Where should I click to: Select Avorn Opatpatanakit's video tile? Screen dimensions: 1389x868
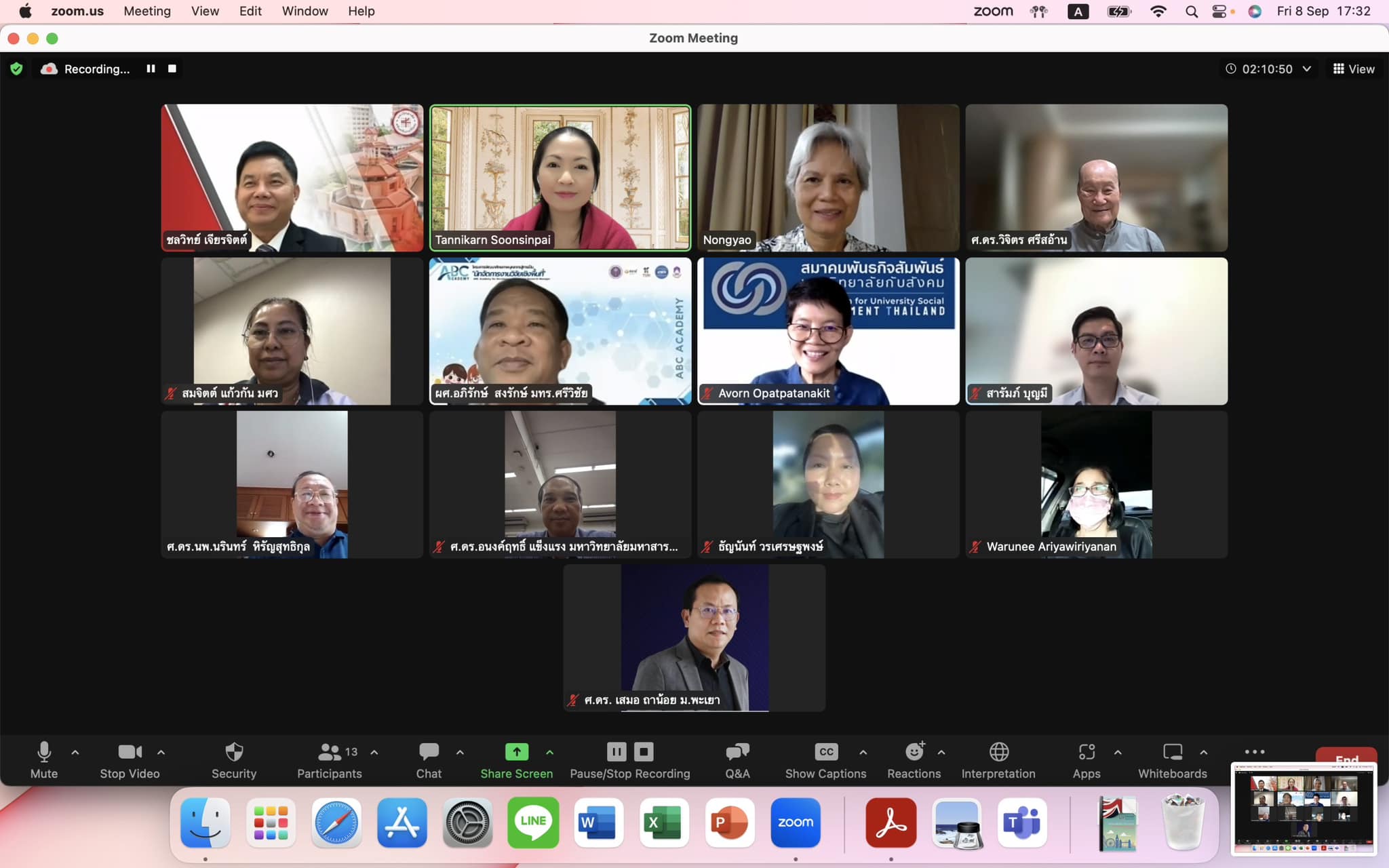[x=828, y=331]
